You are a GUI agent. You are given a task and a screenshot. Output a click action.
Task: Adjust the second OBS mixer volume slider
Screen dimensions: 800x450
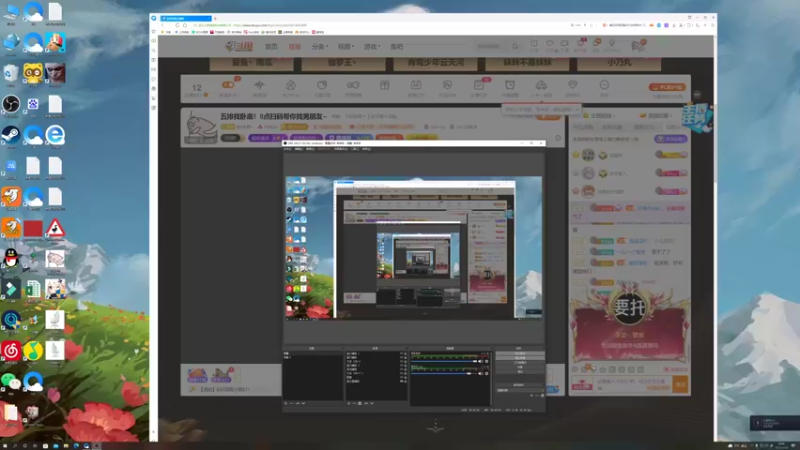pos(444,373)
